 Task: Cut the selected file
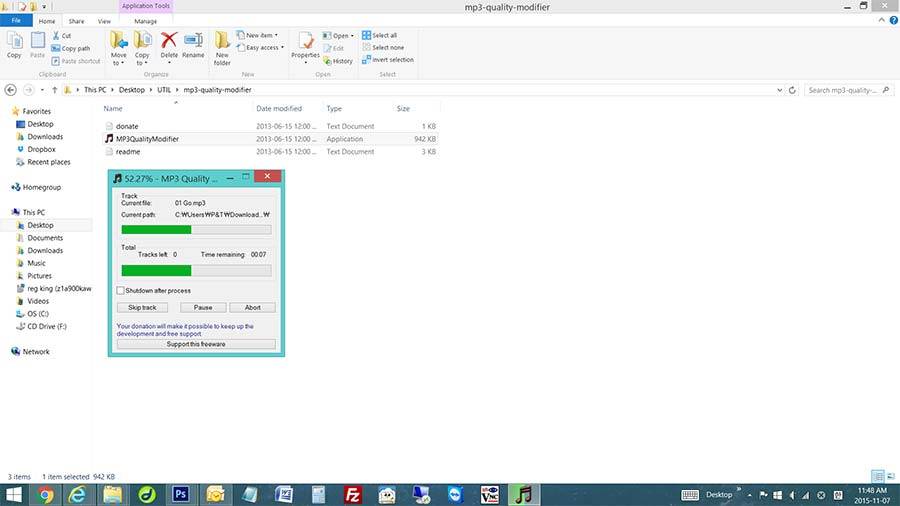[61, 36]
